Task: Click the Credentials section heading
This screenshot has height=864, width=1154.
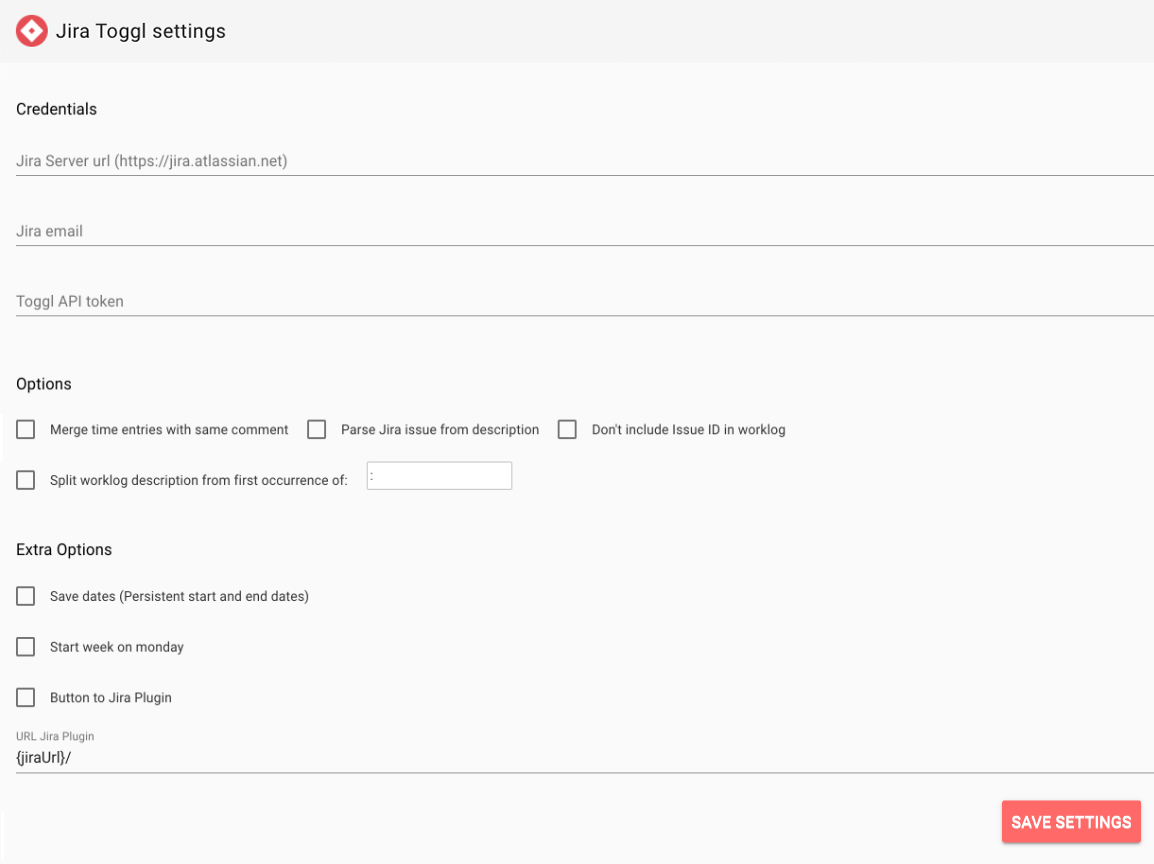Action: pyautogui.click(x=57, y=109)
